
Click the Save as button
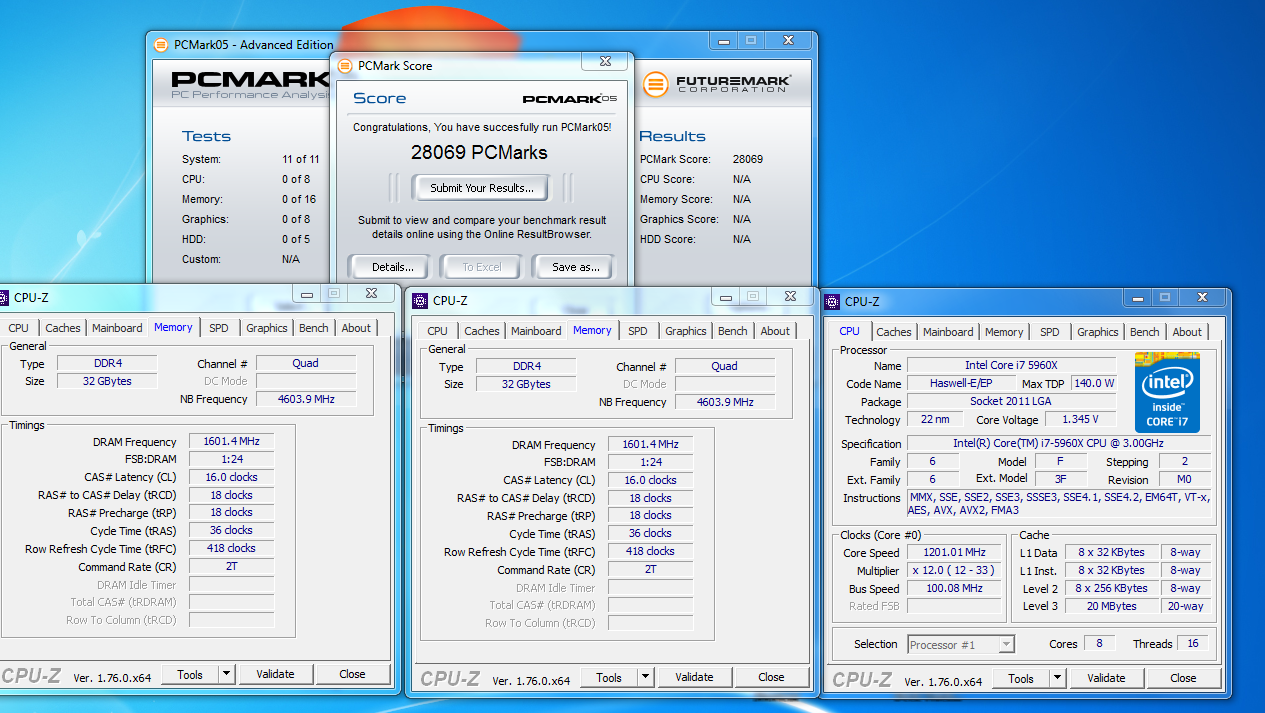coord(576,267)
